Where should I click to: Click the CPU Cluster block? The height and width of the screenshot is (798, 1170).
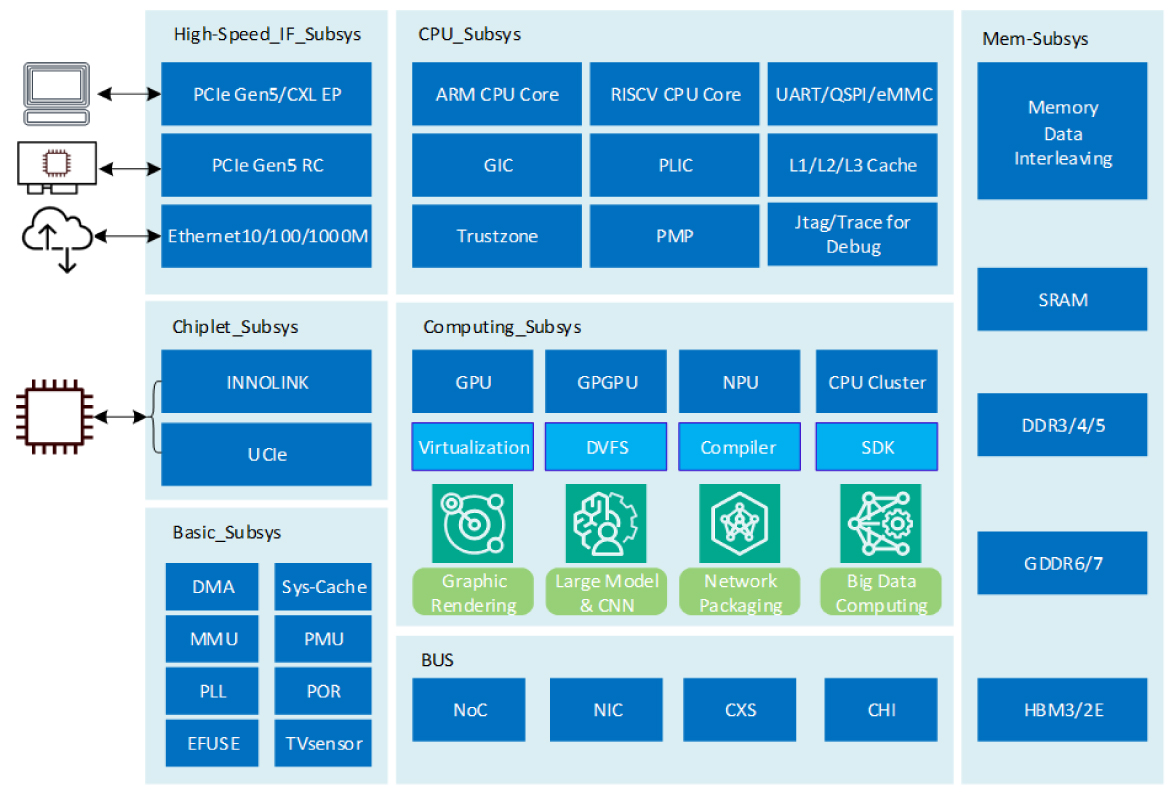pos(877,381)
